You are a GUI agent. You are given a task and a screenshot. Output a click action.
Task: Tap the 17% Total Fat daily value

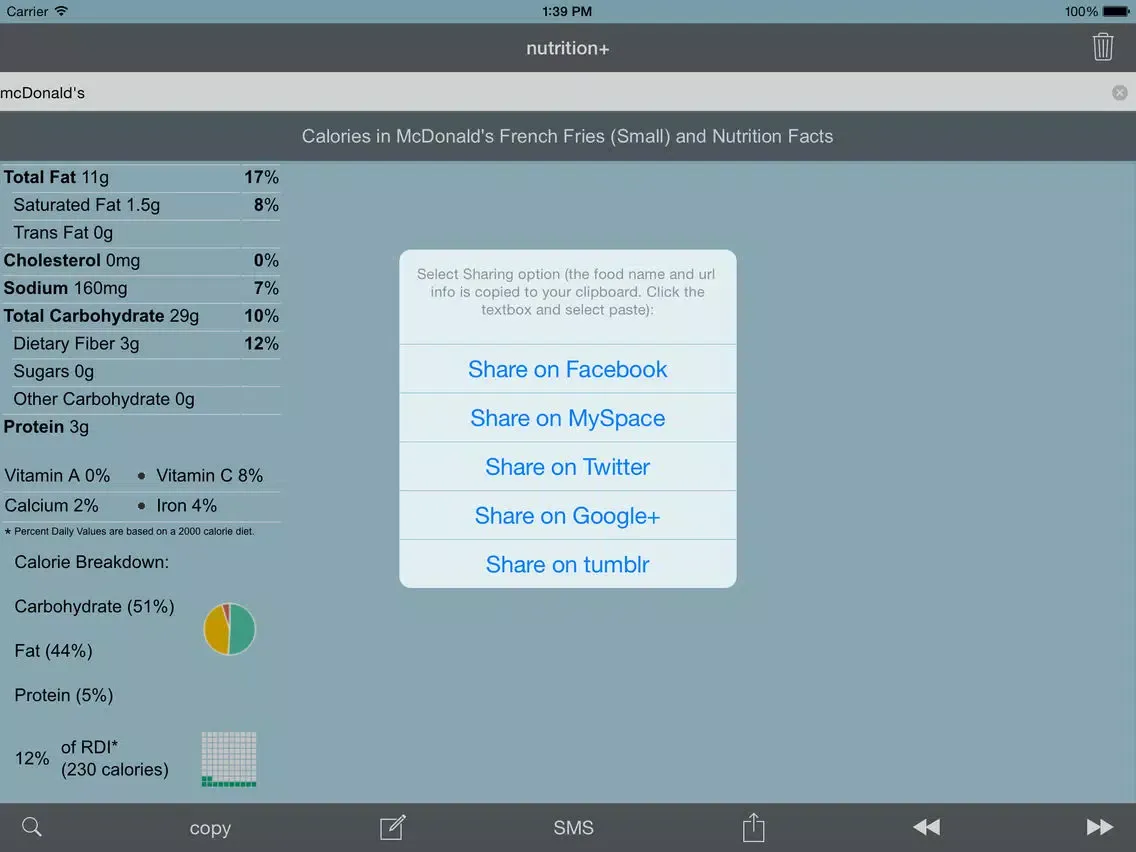point(261,177)
